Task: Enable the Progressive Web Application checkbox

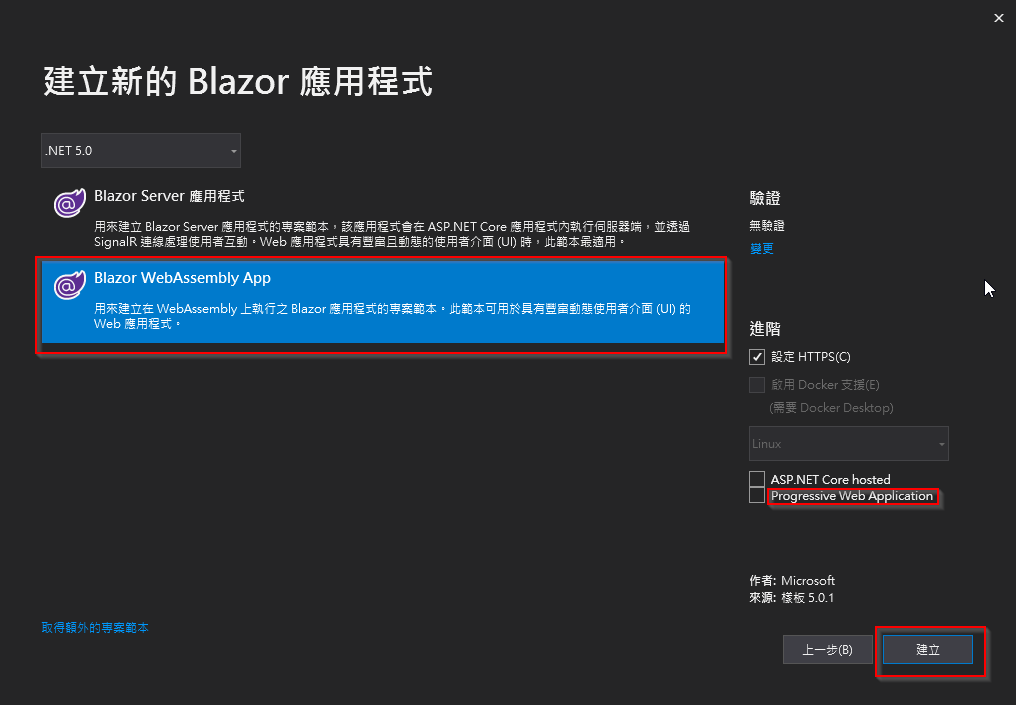Action: [x=757, y=495]
